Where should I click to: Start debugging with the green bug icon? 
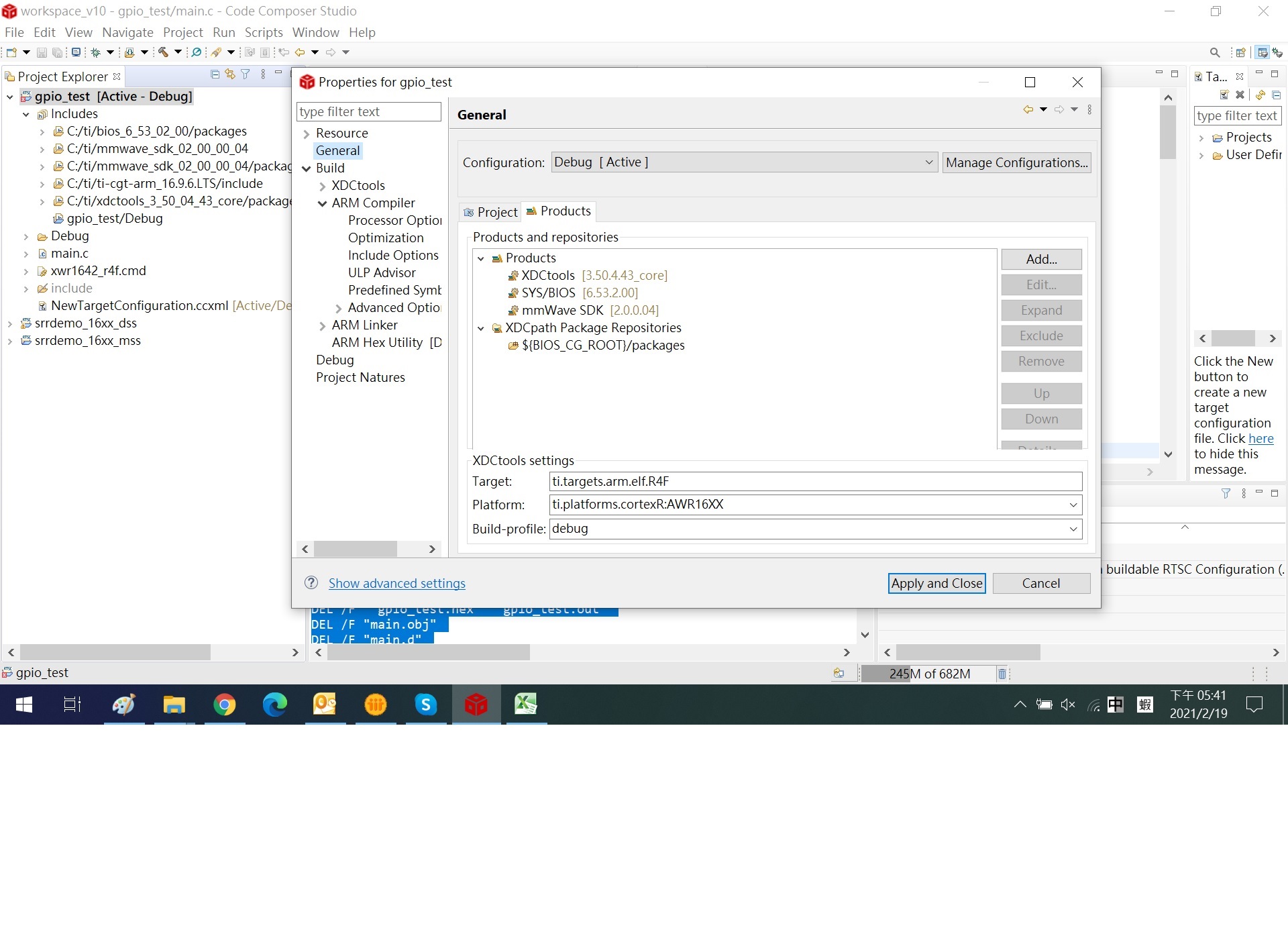tap(96, 52)
